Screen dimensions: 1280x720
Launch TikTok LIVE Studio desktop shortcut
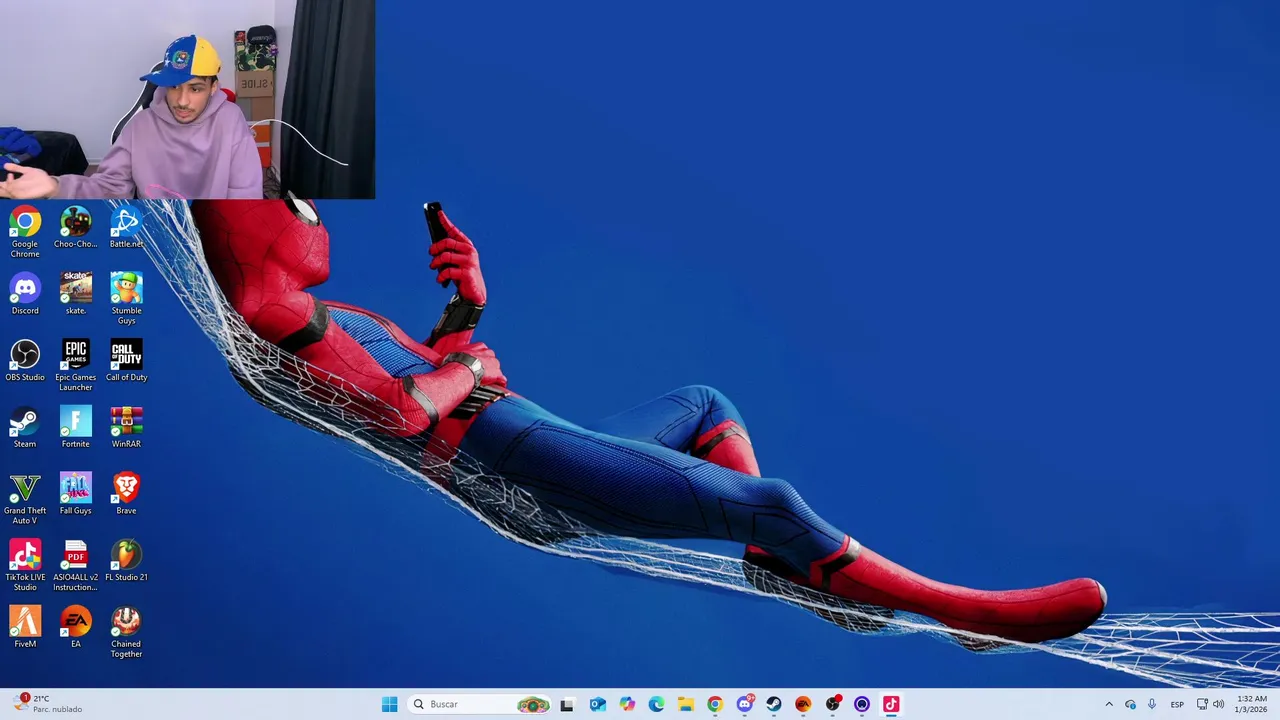pyautogui.click(x=25, y=566)
